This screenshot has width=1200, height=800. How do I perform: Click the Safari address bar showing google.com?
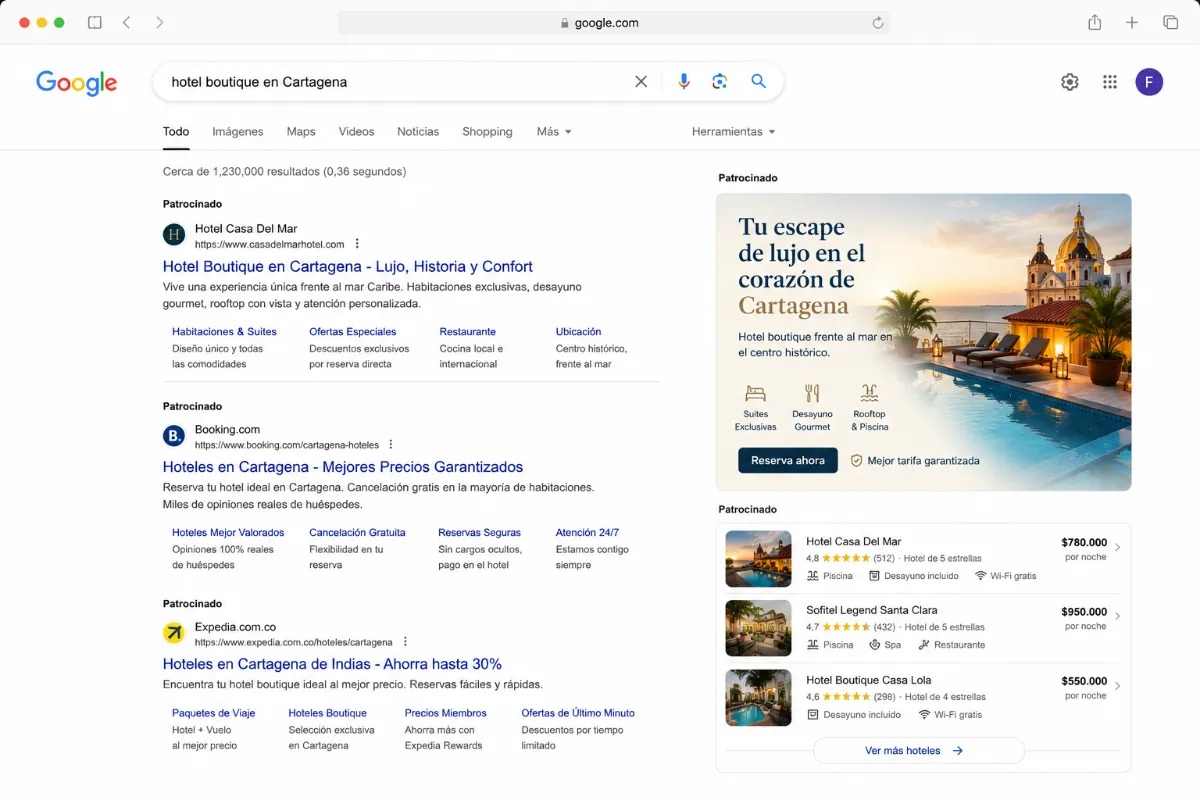point(614,23)
